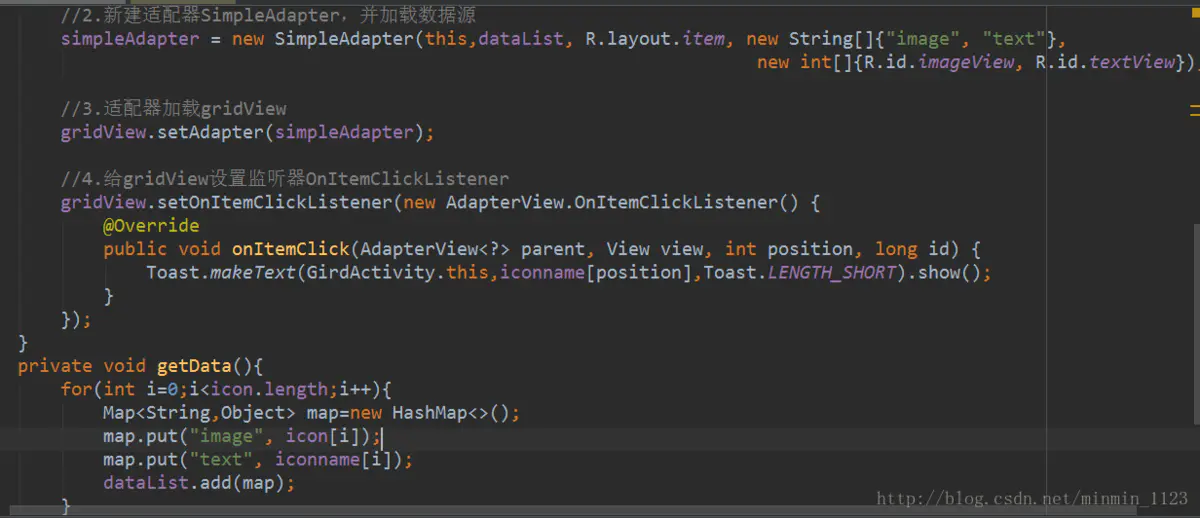Viewport: 1200px width, 518px height.
Task: Click 'R.id.textView' in the int array
Action: click(1106, 62)
